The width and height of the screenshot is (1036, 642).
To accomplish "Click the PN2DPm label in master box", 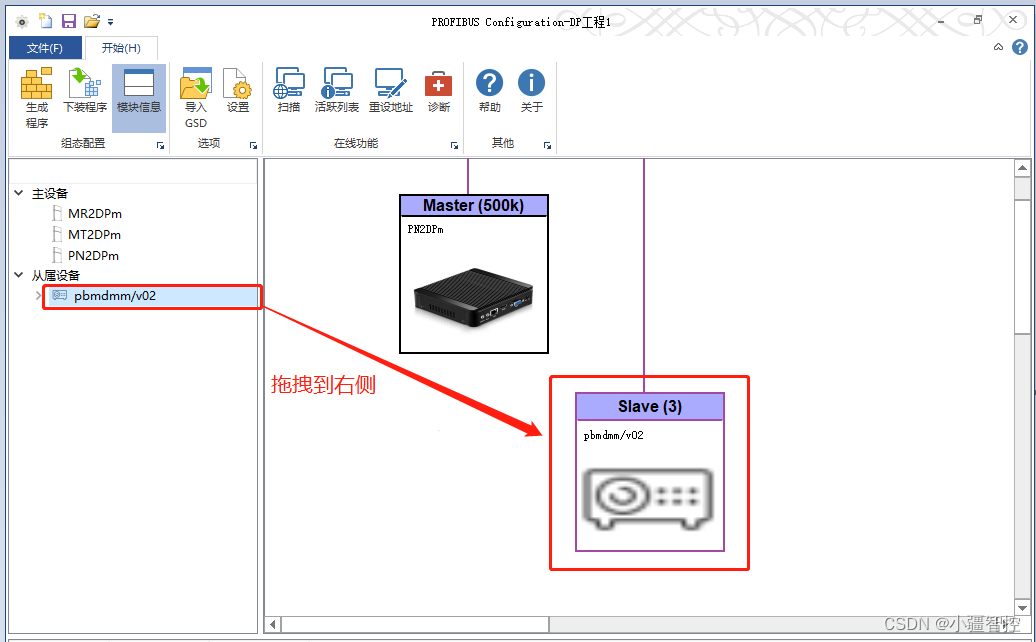I will click(426, 230).
